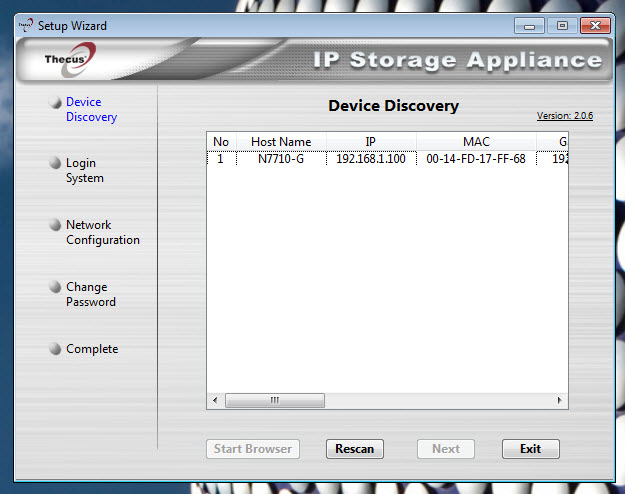The image size is (625, 494).
Task: Click the Start Browser button
Action: click(x=253, y=449)
